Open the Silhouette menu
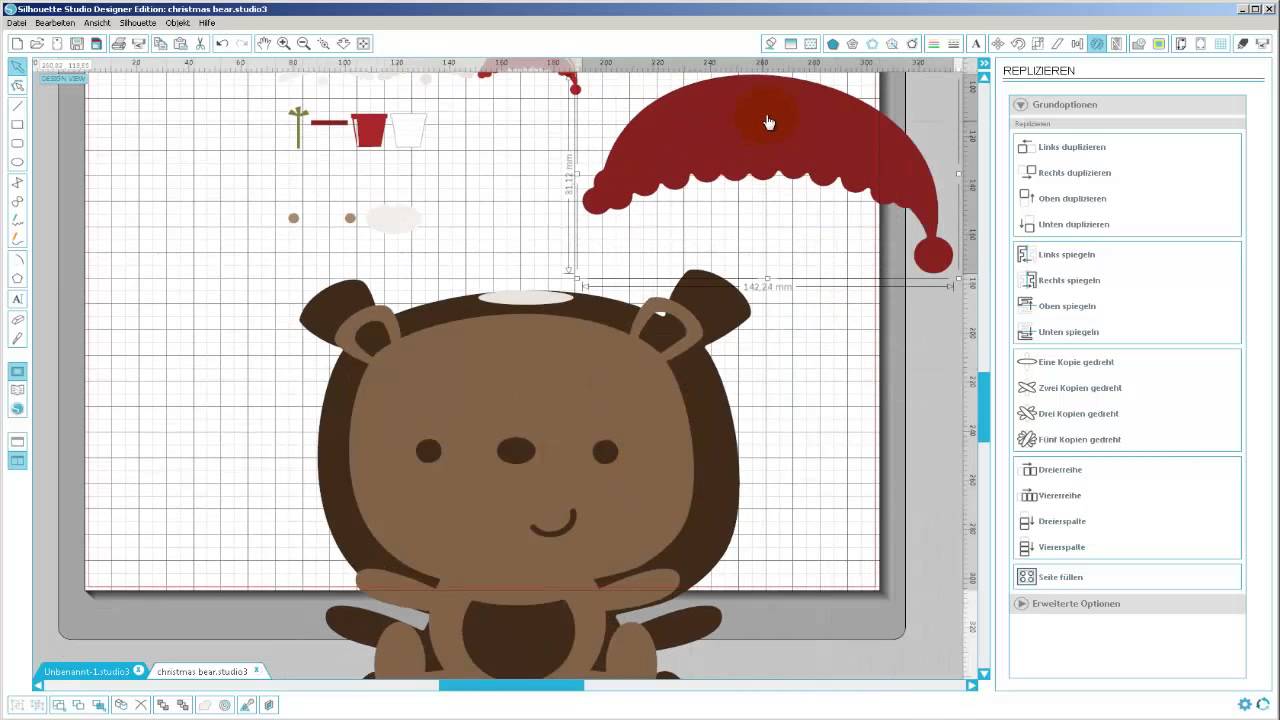The height and width of the screenshot is (720, 1280). click(x=138, y=23)
